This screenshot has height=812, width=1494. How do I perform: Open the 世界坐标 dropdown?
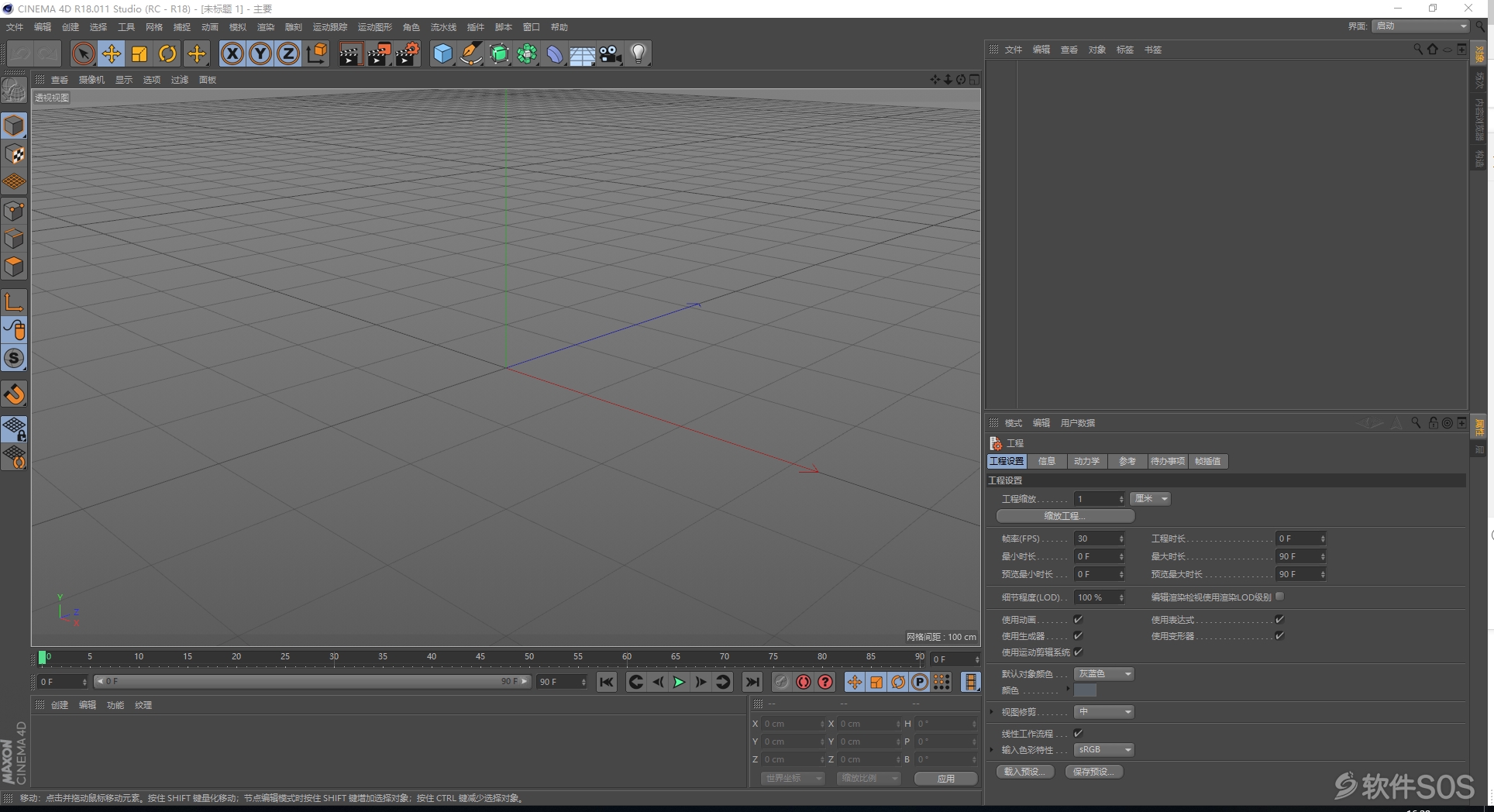(793, 779)
